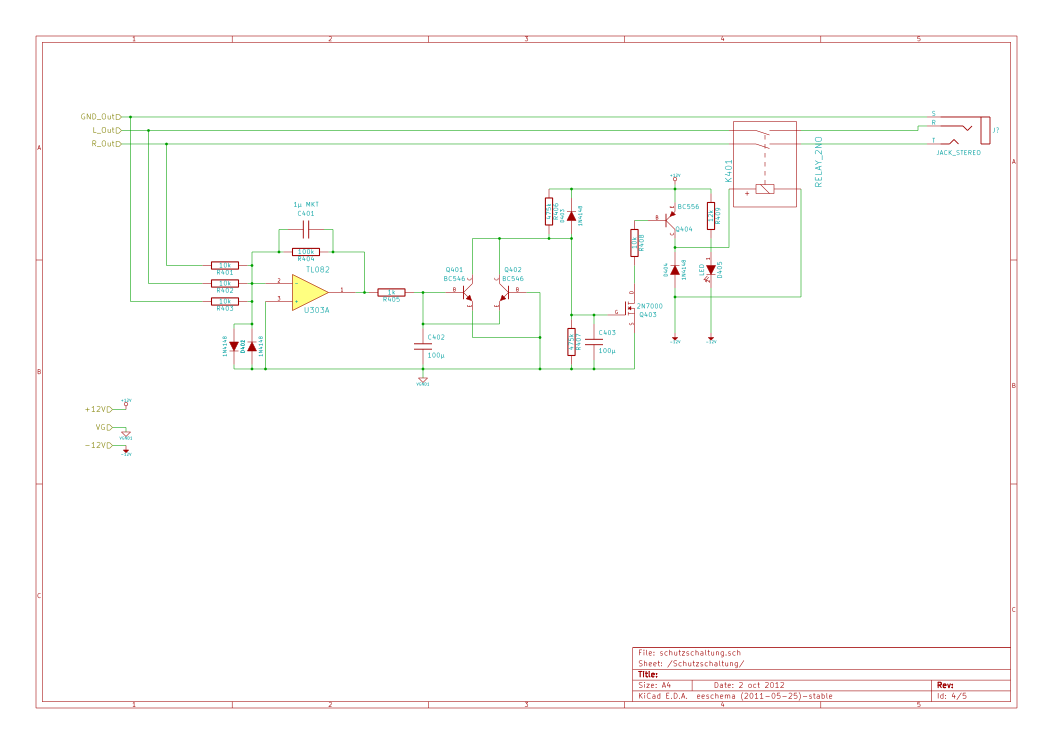Click the 2N7000 value label
Viewport: 1053px width, 744px height.
coord(650,306)
